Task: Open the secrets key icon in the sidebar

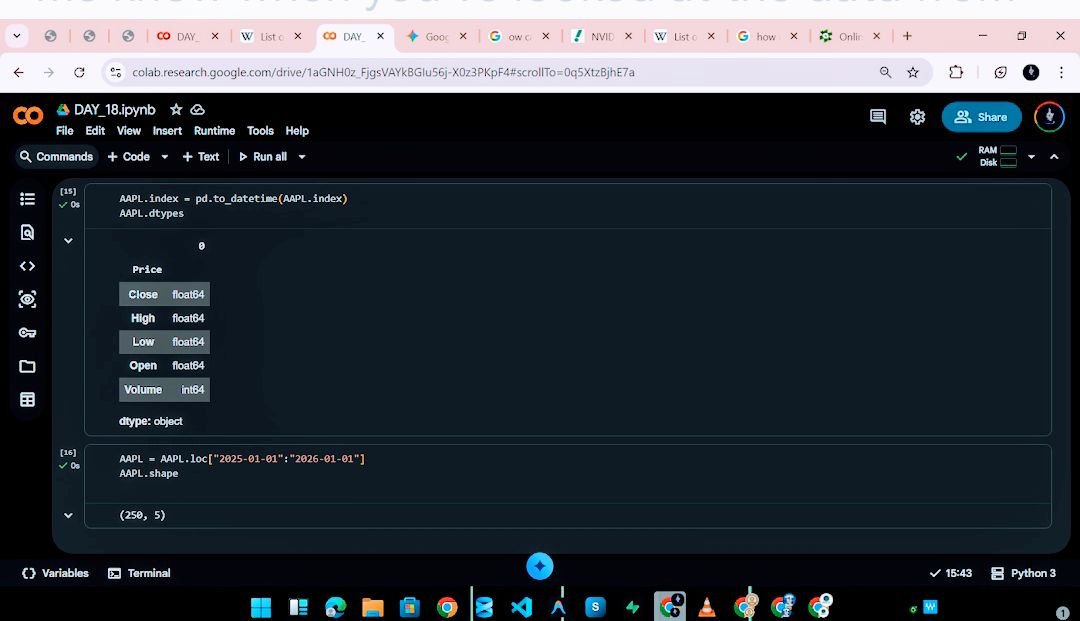Action: (28, 333)
